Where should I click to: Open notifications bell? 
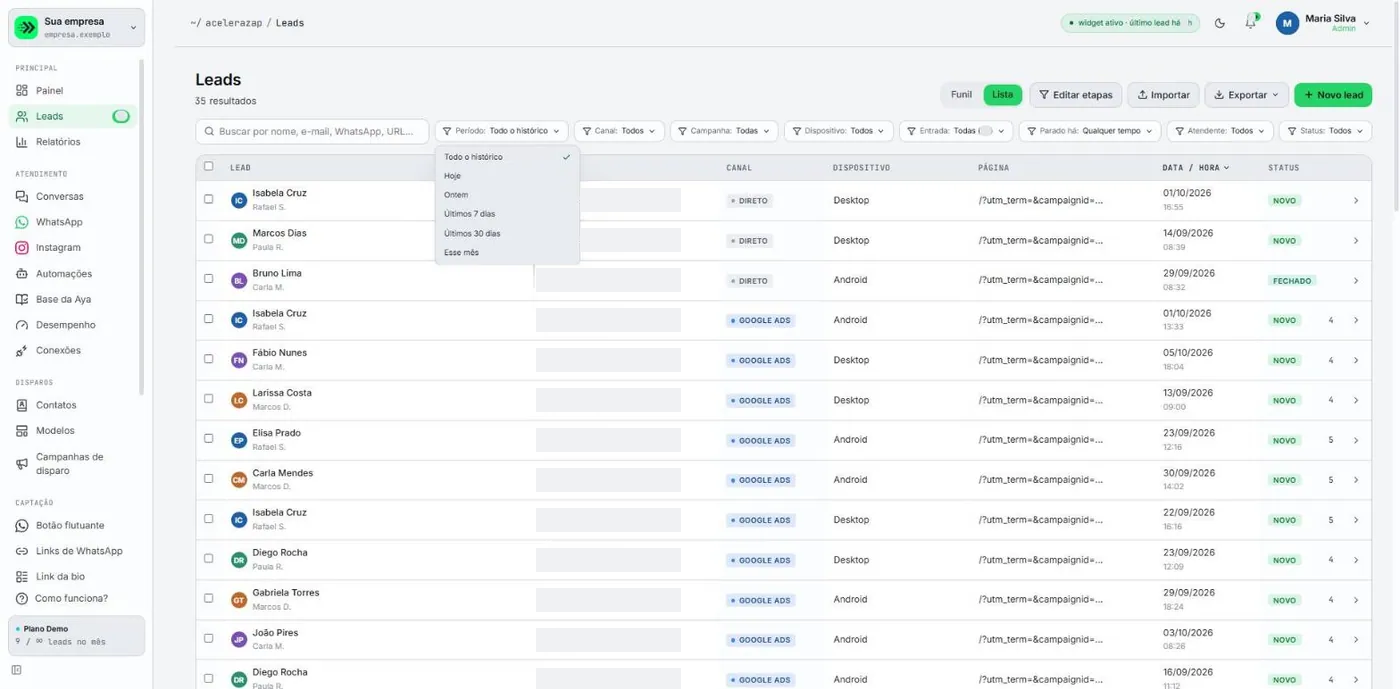pyautogui.click(x=1250, y=23)
